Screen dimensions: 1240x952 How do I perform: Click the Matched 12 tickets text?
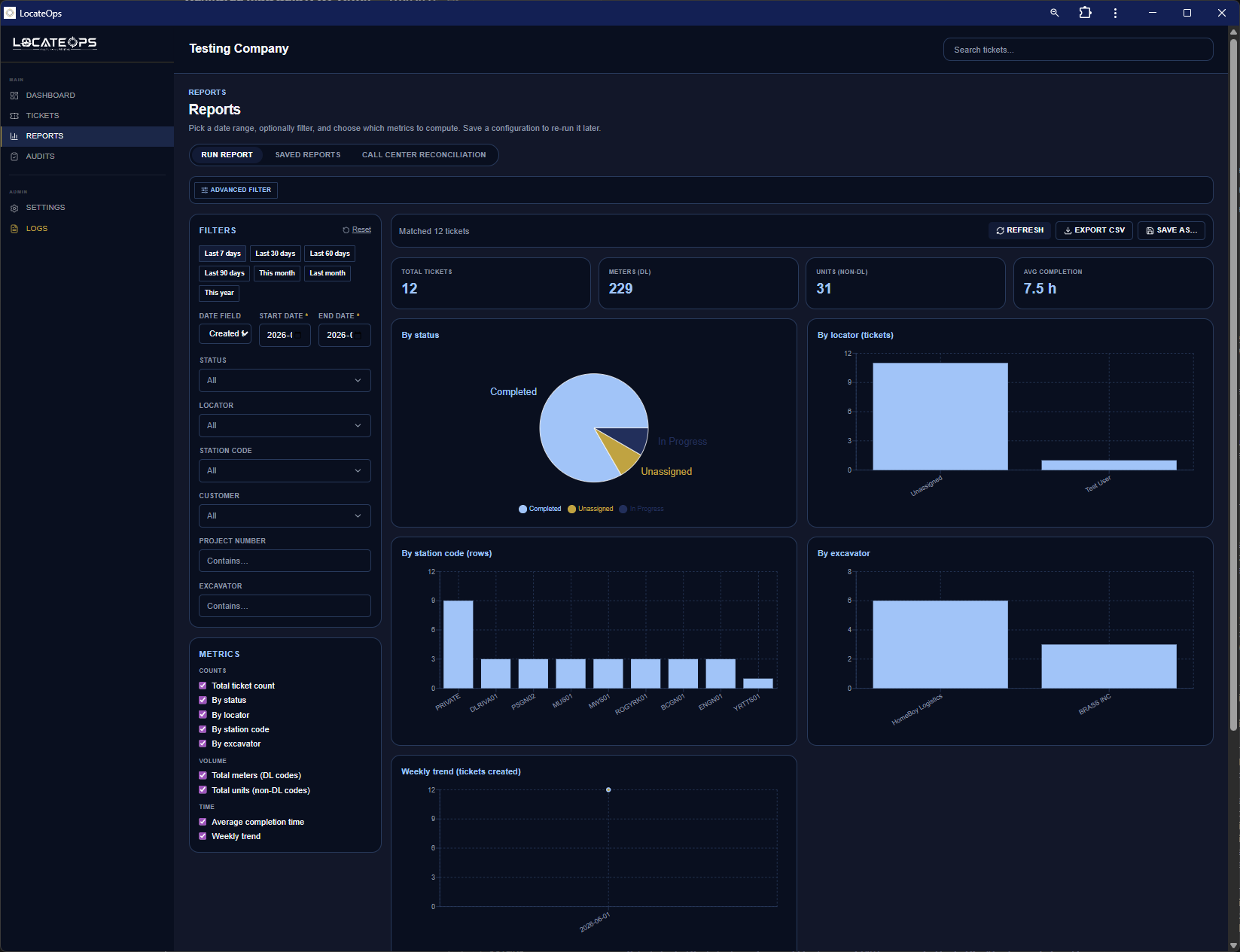[434, 232]
